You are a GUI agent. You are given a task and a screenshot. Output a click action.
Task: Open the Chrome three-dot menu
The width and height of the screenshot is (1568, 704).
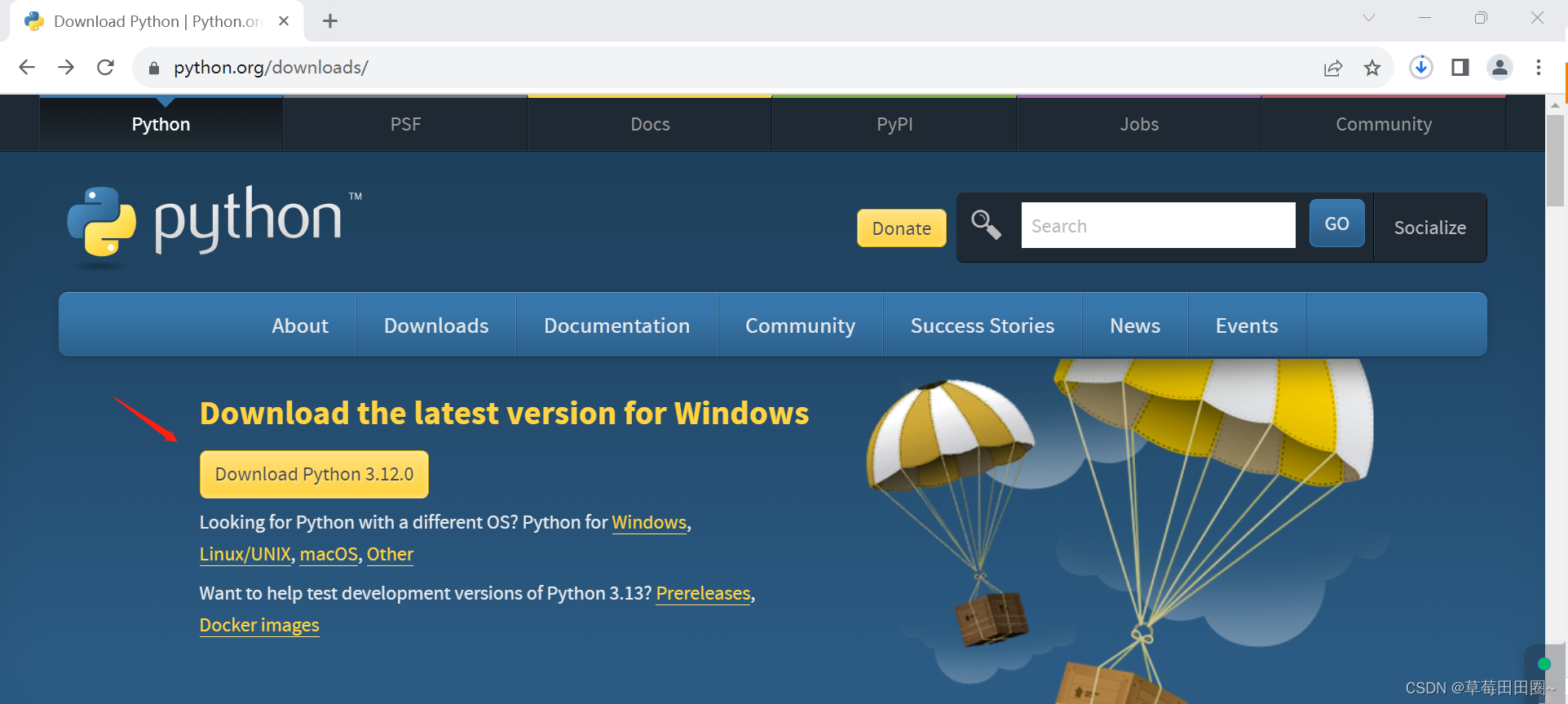pos(1539,67)
